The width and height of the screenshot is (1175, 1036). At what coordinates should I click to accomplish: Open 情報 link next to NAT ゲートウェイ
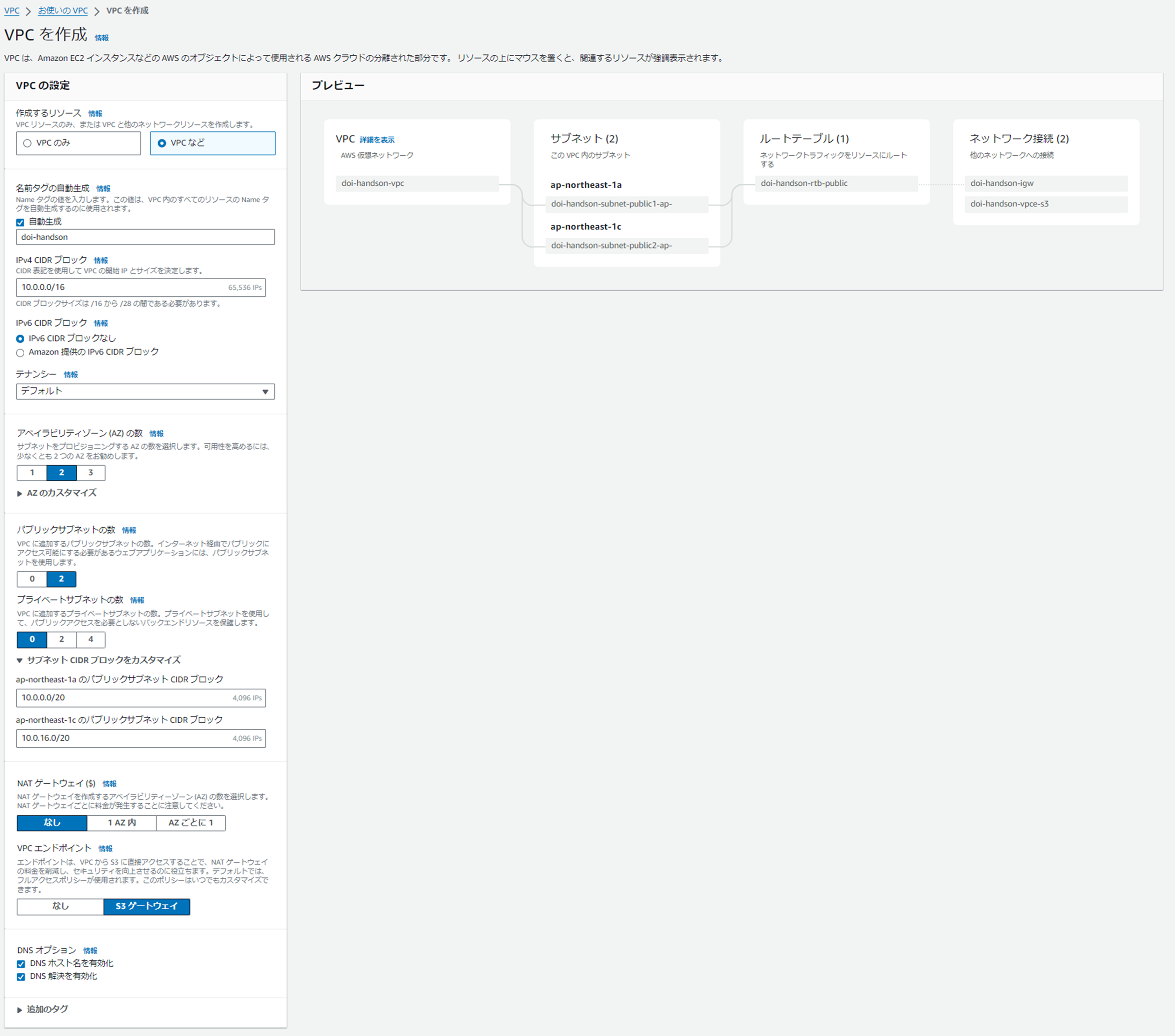pos(109,784)
